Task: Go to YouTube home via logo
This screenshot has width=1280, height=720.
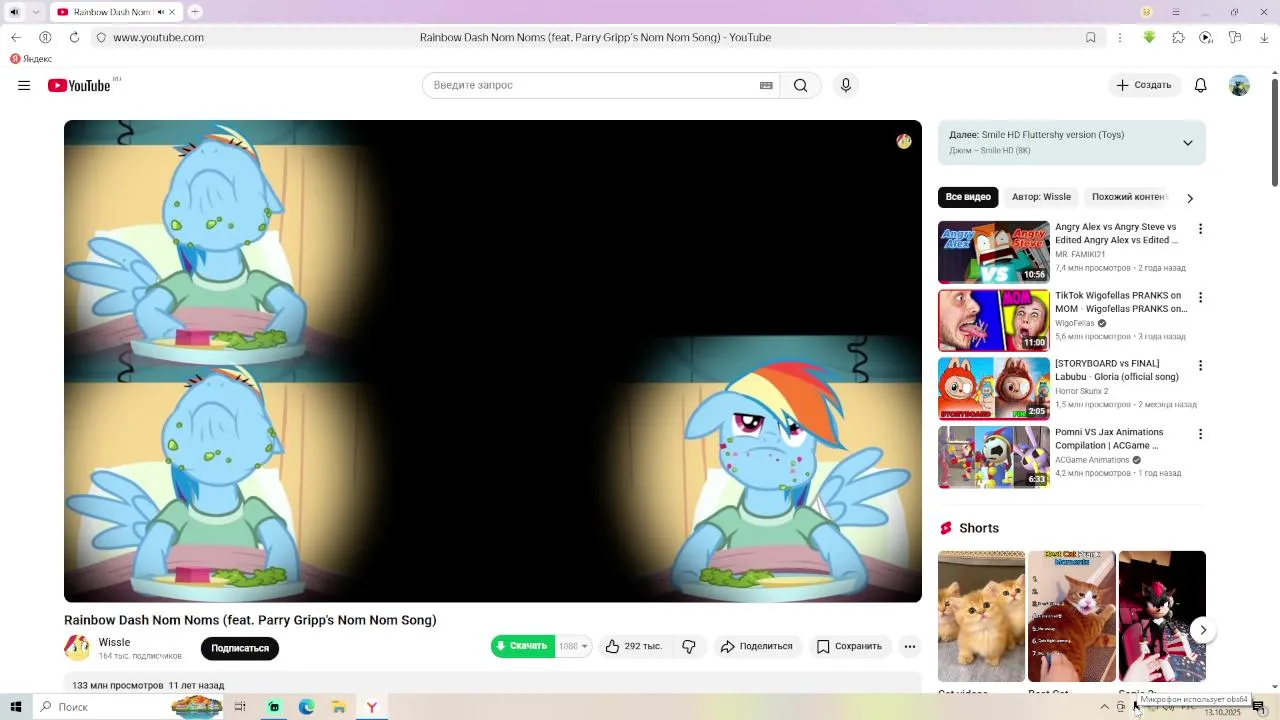Action: click(79, 86)
